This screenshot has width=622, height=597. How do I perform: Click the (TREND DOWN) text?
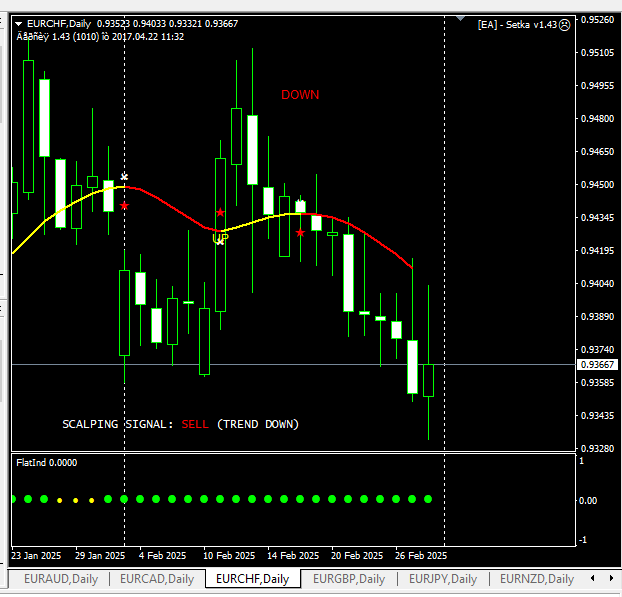click(258, 424)
